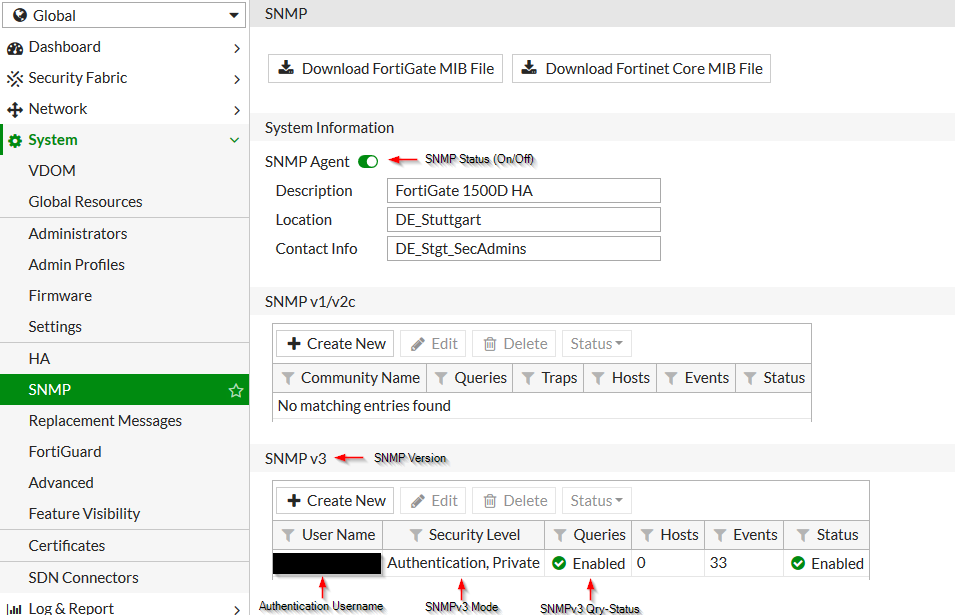Select the SNMP menu item
This screenshot has width=955, height=615.
click(x=124, y=390)
